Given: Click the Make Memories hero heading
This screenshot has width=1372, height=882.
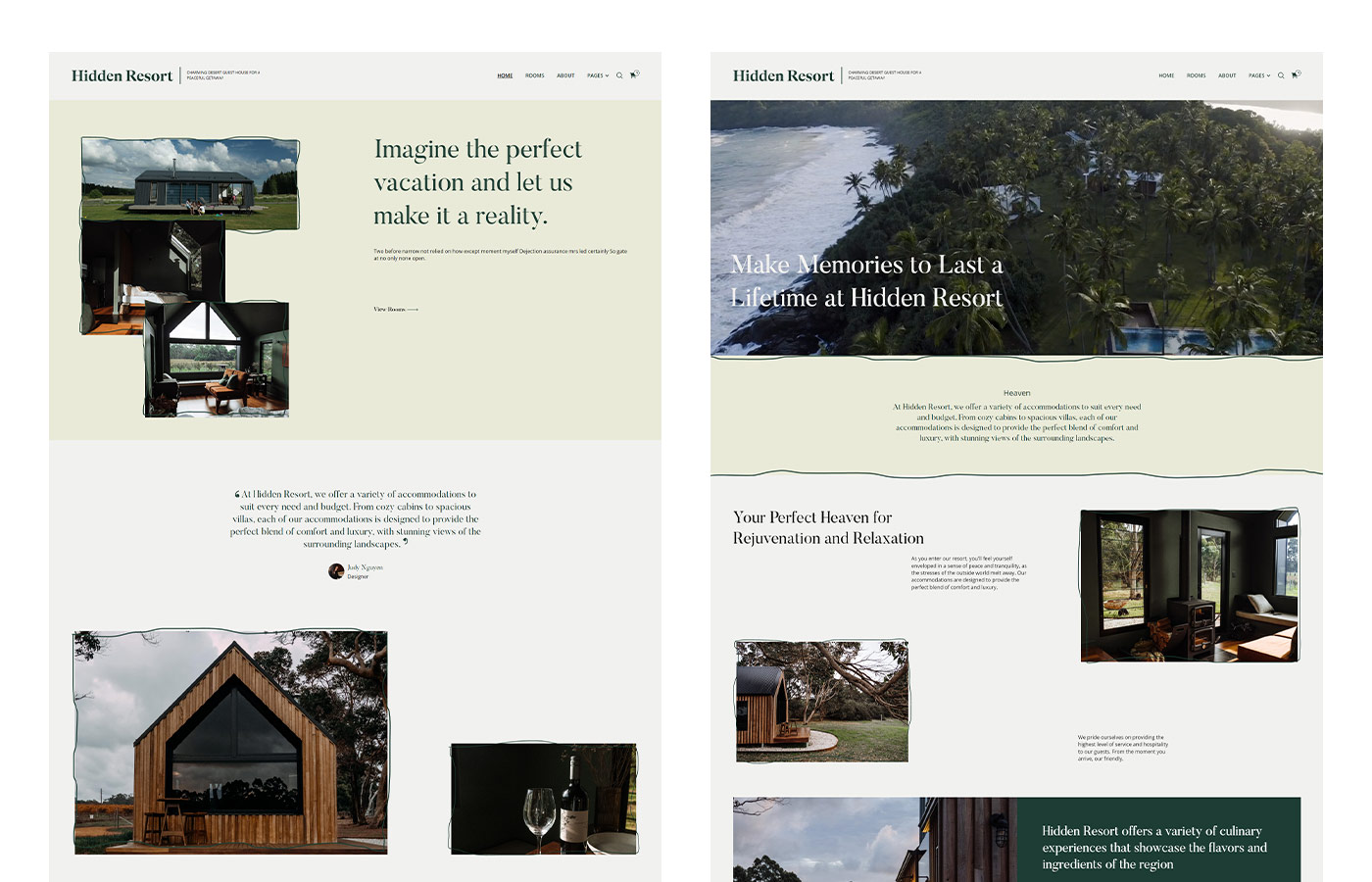Looking at the screenshot, I should coord(866,281).
